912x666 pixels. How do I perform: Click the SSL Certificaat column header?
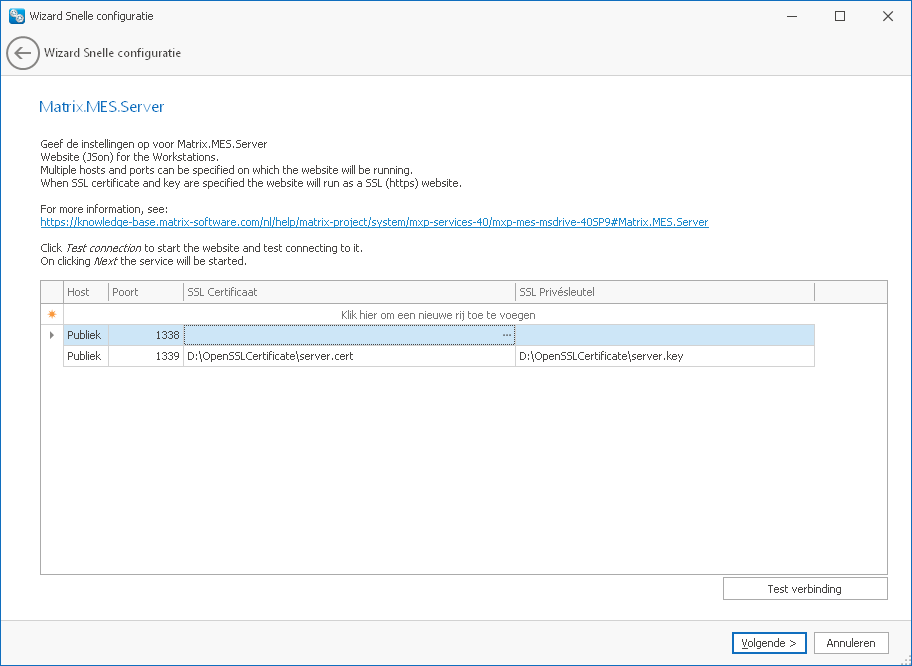(350, 292)
